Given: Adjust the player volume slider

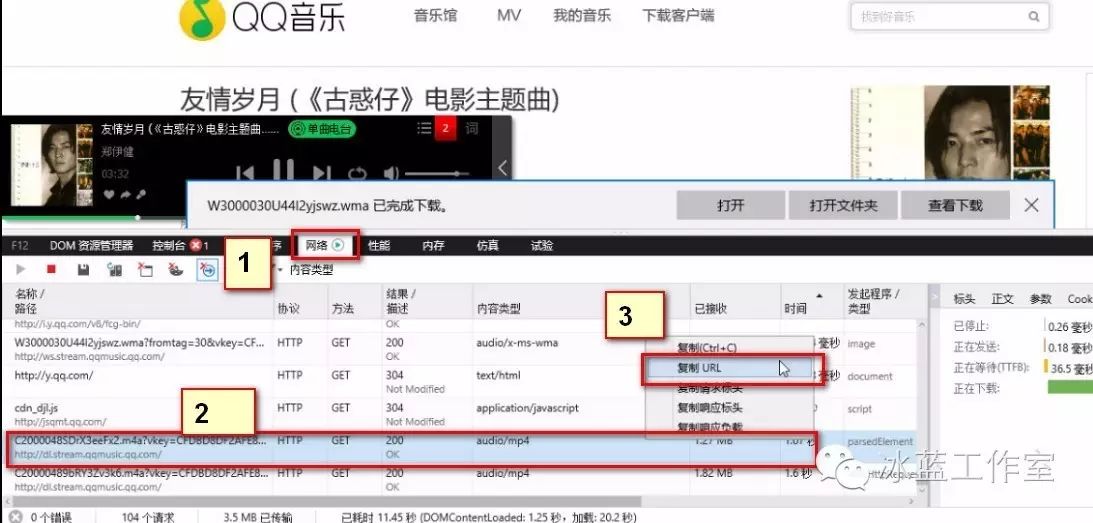Looking at the screenshot, I should coord(436,173).
